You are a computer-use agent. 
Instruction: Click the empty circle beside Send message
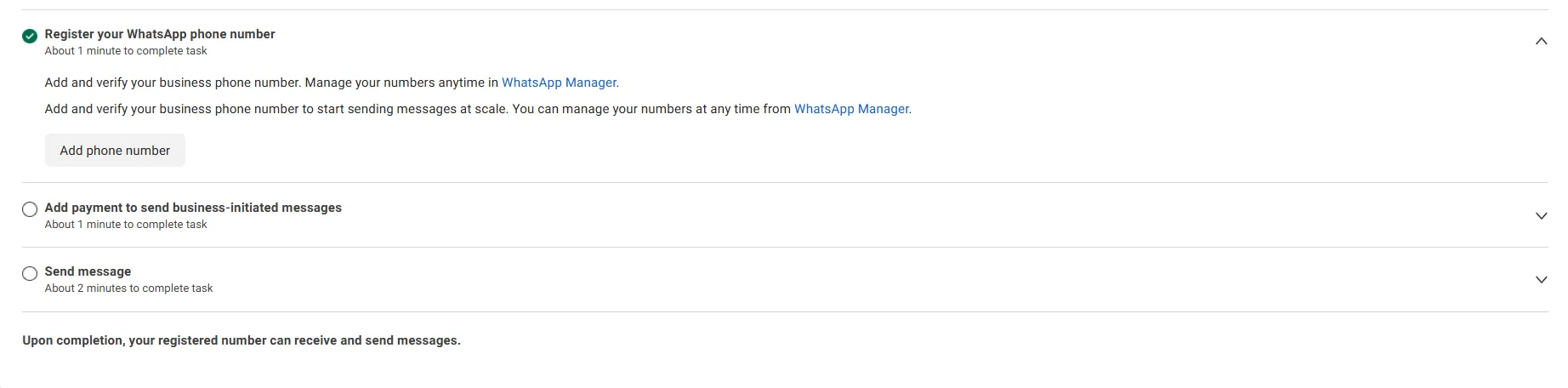pyautogui.click(x=30, y=273)
